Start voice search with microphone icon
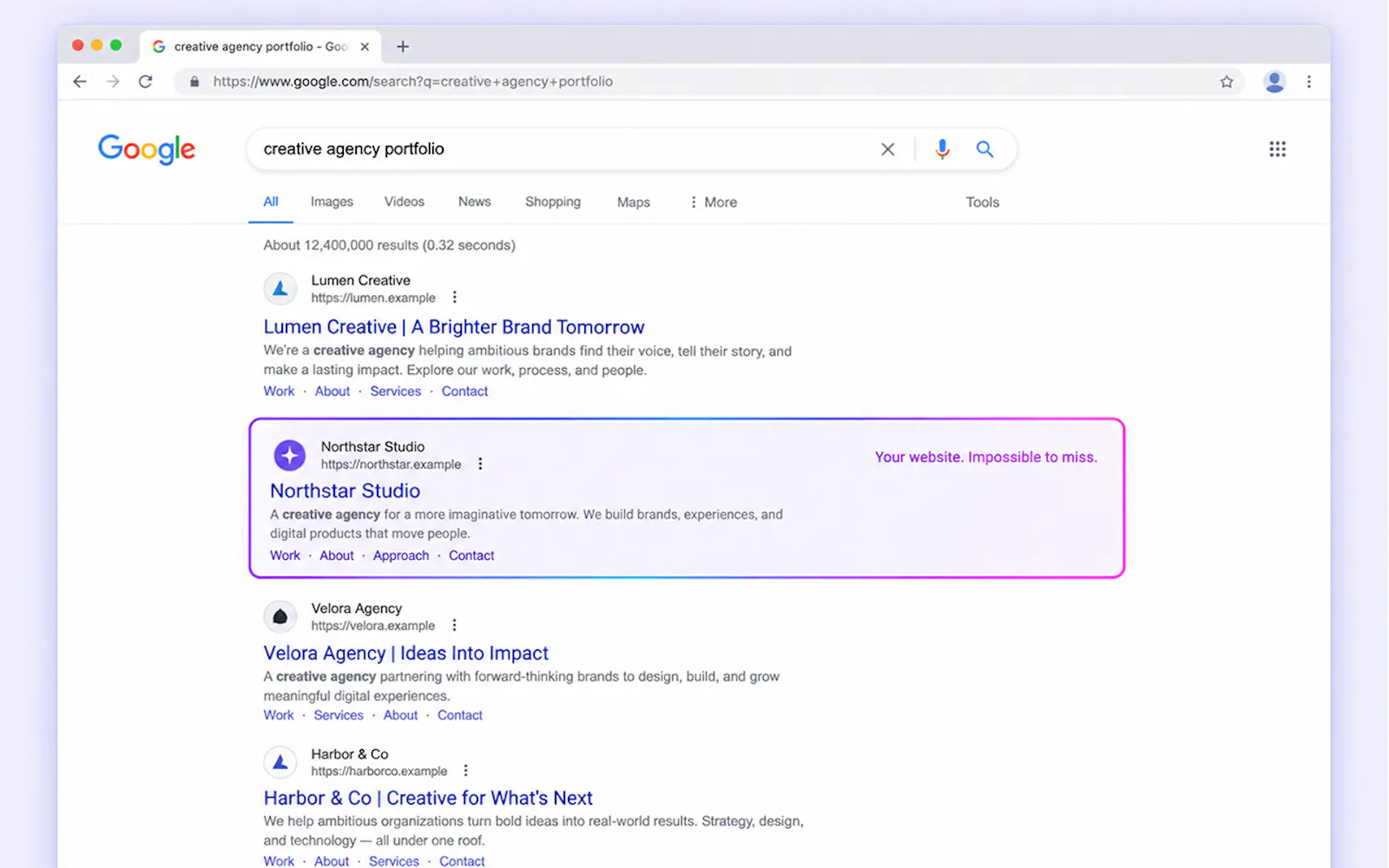The width and height of the screenshot is (1389, 868). click(x=942, y=149)
